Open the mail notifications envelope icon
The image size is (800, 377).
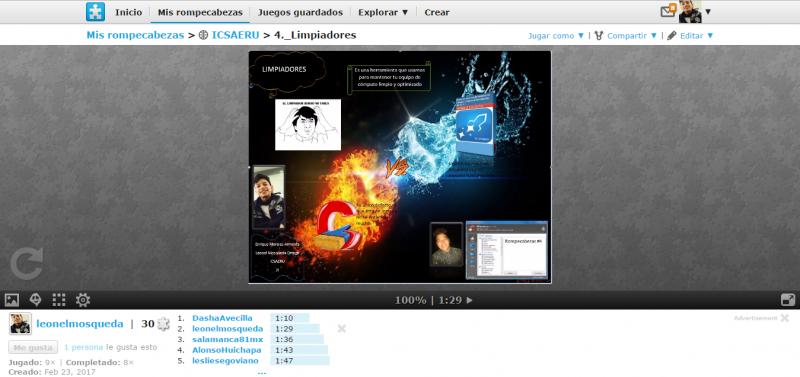(x=668, y=11)
